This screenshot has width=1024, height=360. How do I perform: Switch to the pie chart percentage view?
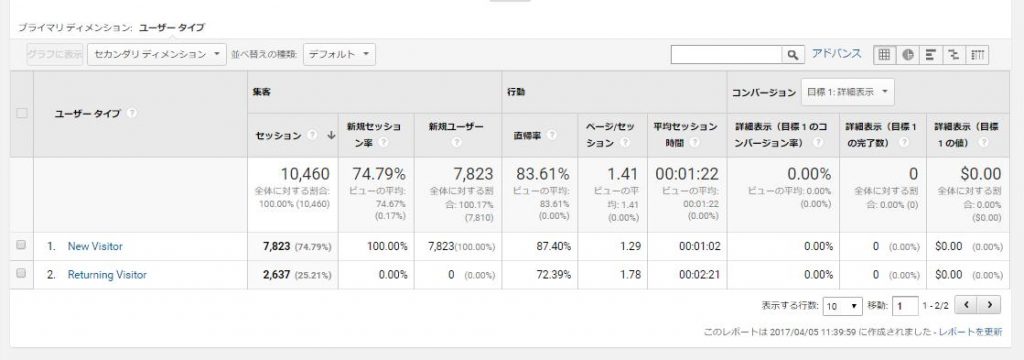[x=908, y=55]
